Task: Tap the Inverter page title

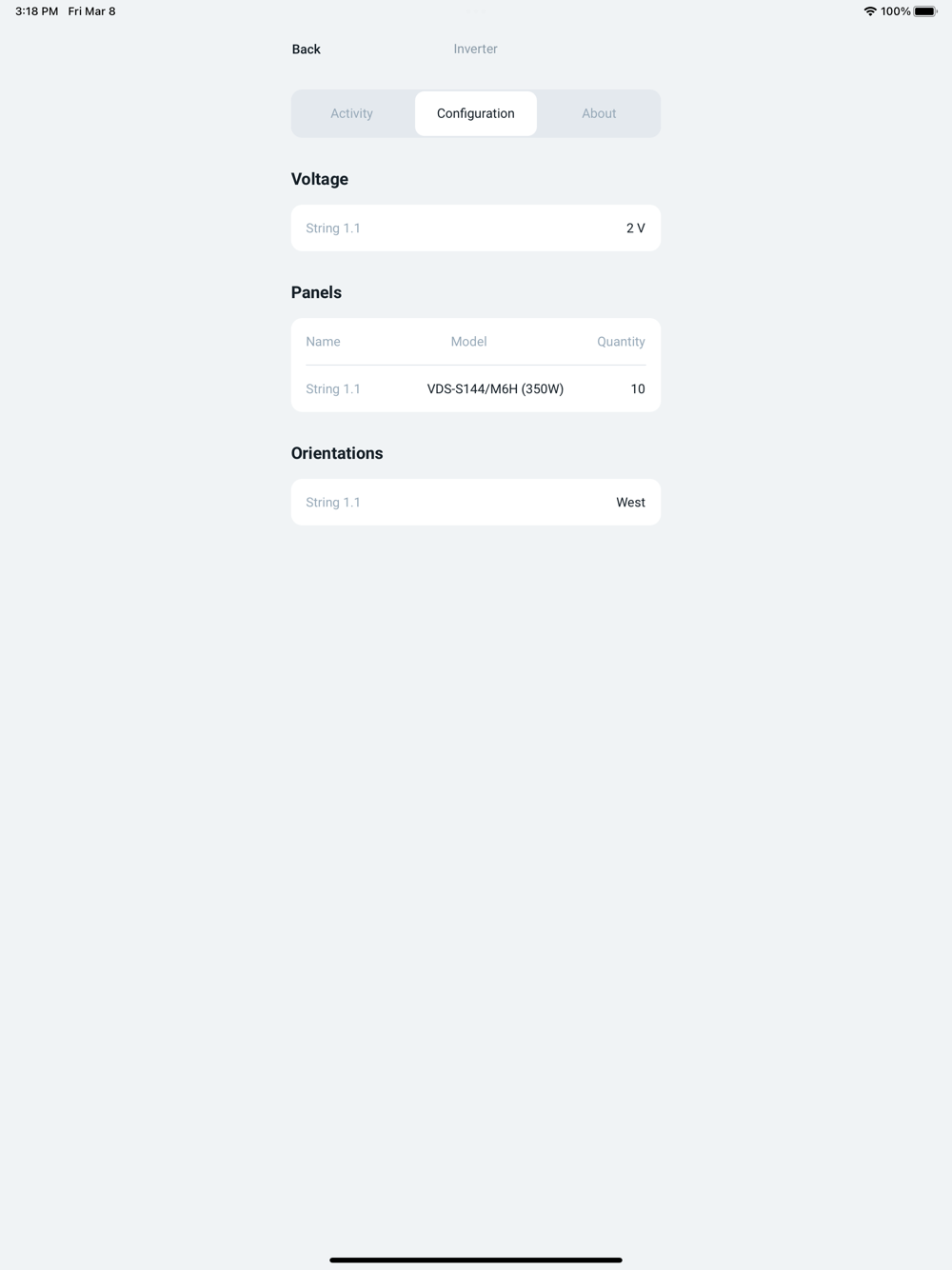Action: 475,49
